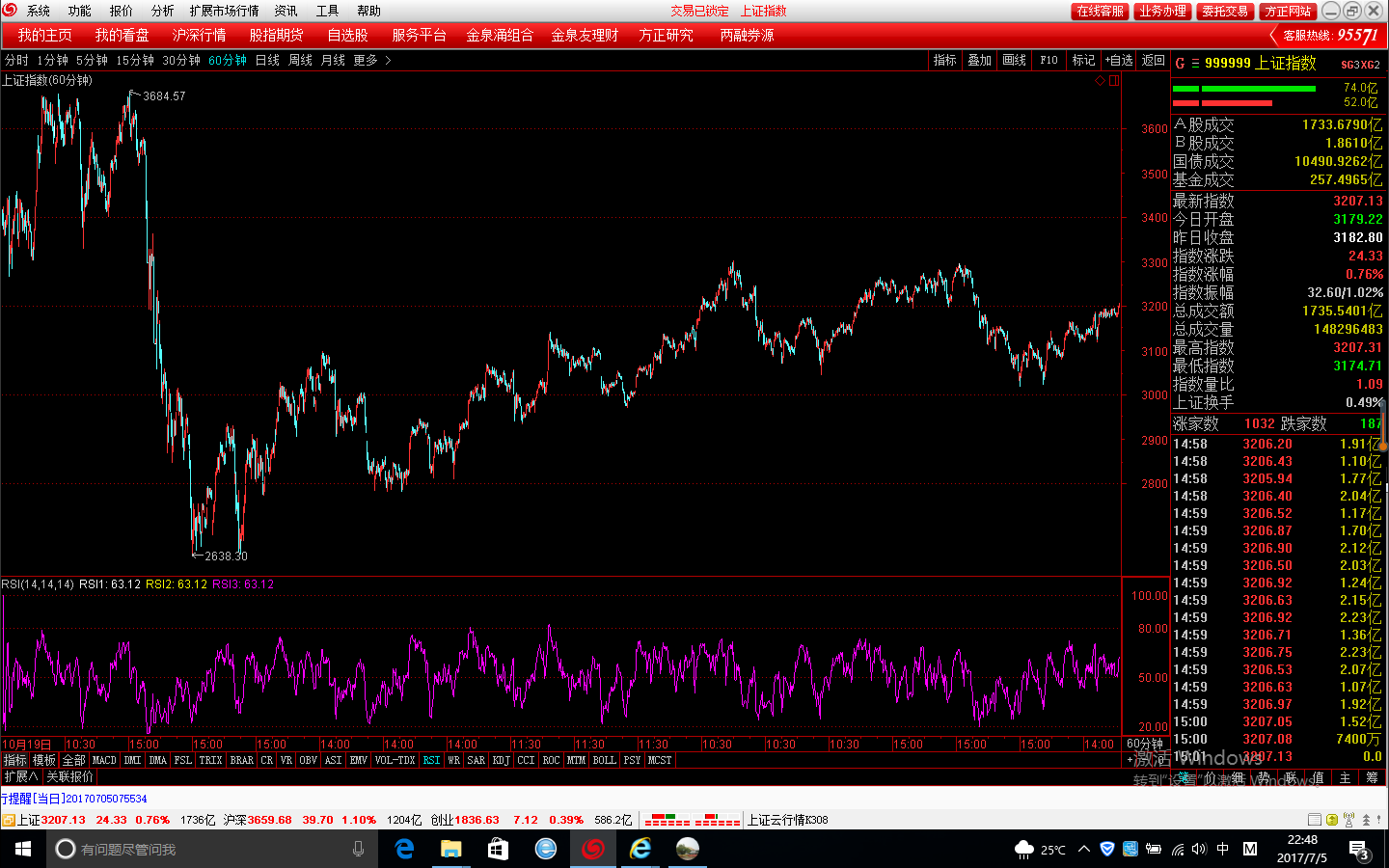Viewport: 1389px width, 868px height.
Task: Click the list window icon in status bar
Action: pos(1314,820)
